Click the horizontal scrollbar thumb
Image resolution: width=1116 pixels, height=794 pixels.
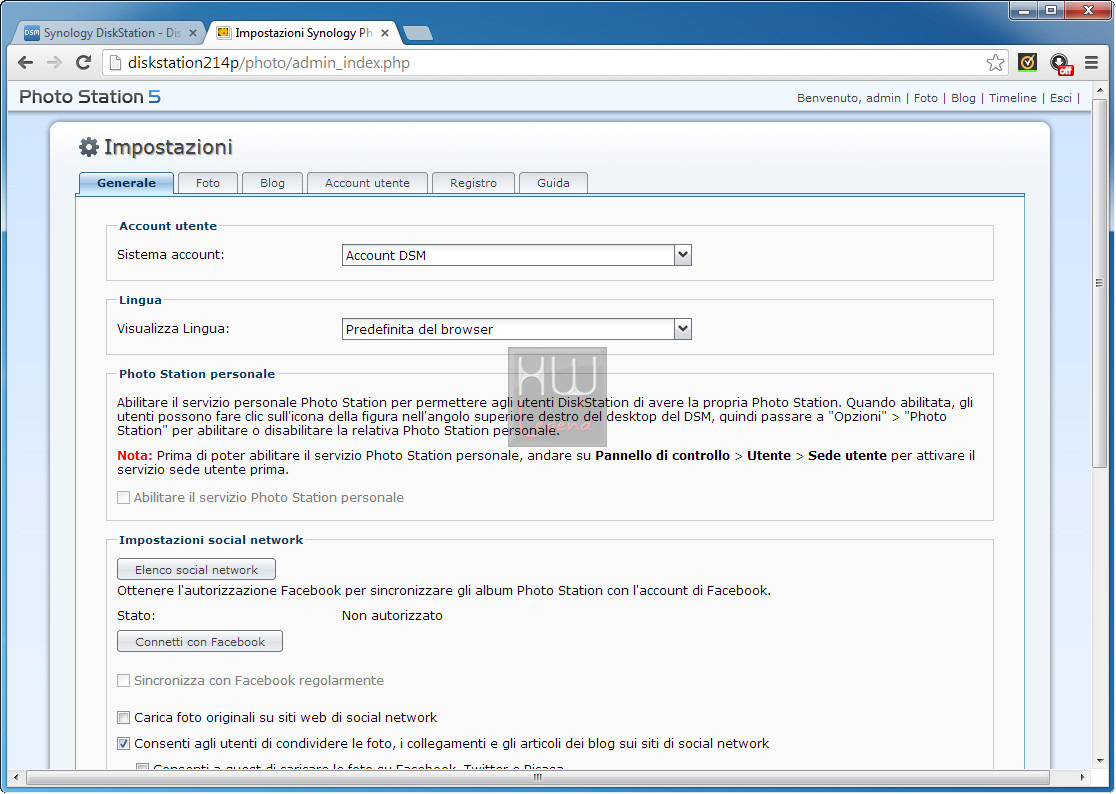(537, 777)
